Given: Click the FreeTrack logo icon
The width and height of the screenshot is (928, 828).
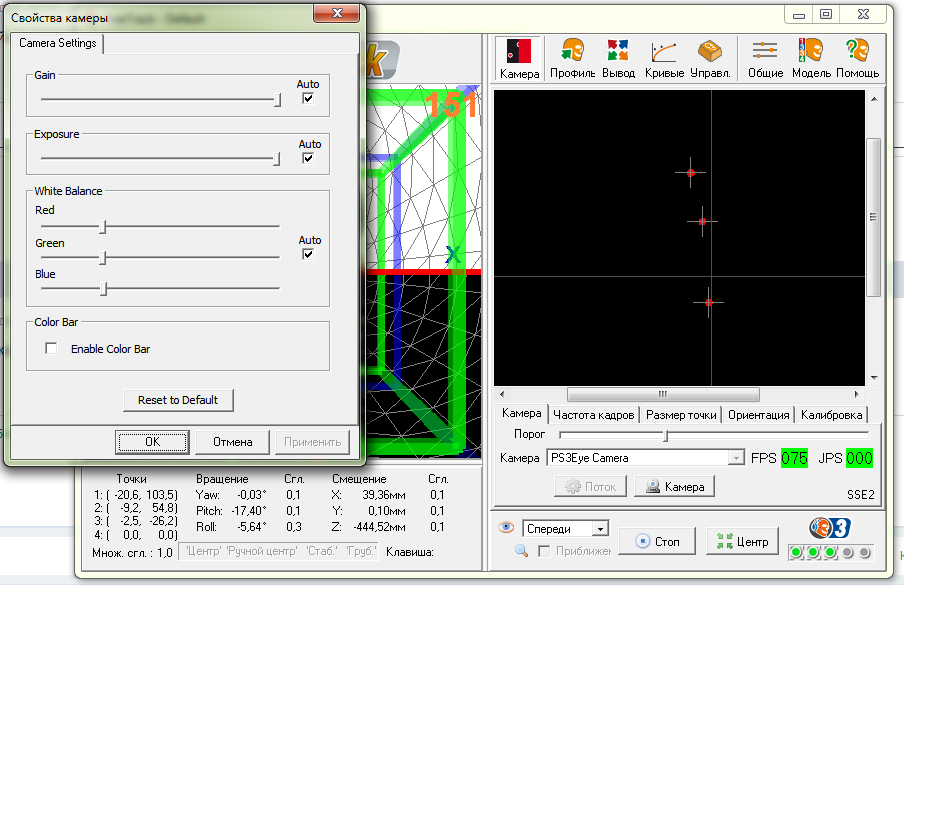Looking at the screenshot, I should (x=830, y=527).
